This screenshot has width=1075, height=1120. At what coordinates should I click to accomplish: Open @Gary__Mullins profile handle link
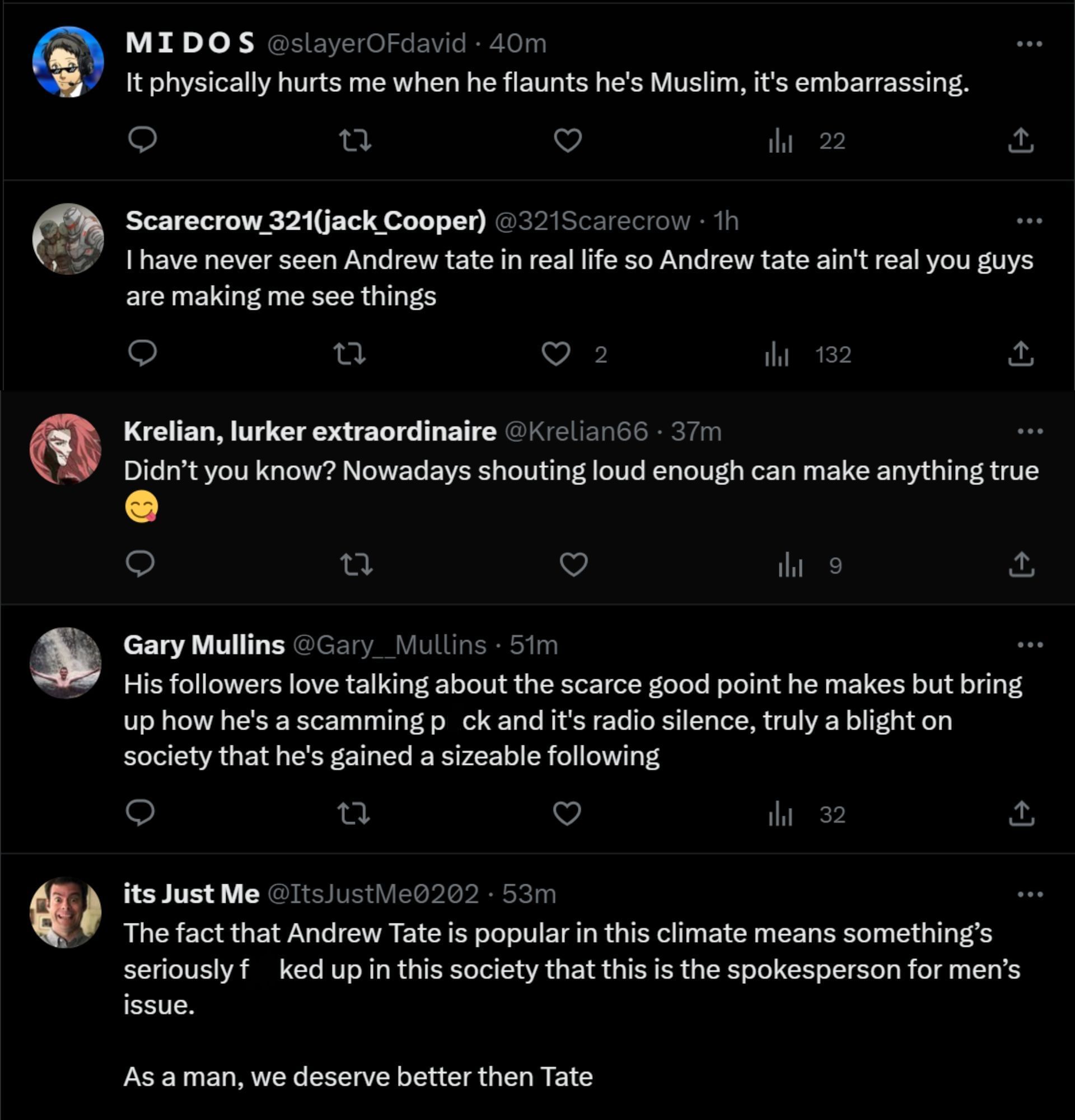point(389,645)
